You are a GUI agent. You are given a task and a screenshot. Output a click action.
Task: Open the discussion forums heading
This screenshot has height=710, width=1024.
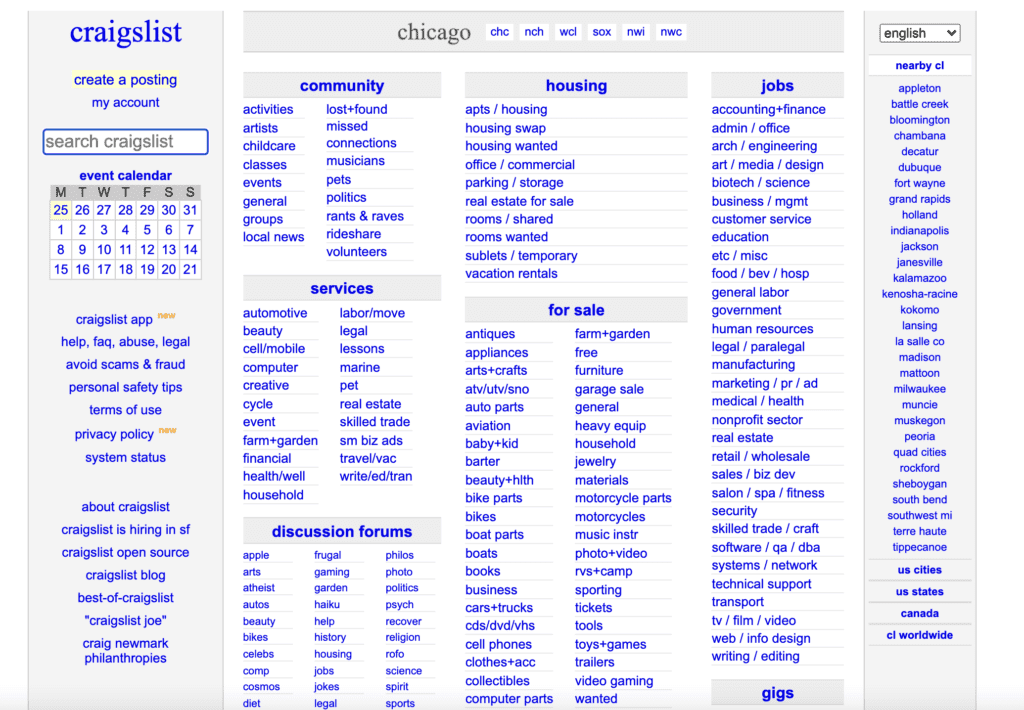point(342,532)
